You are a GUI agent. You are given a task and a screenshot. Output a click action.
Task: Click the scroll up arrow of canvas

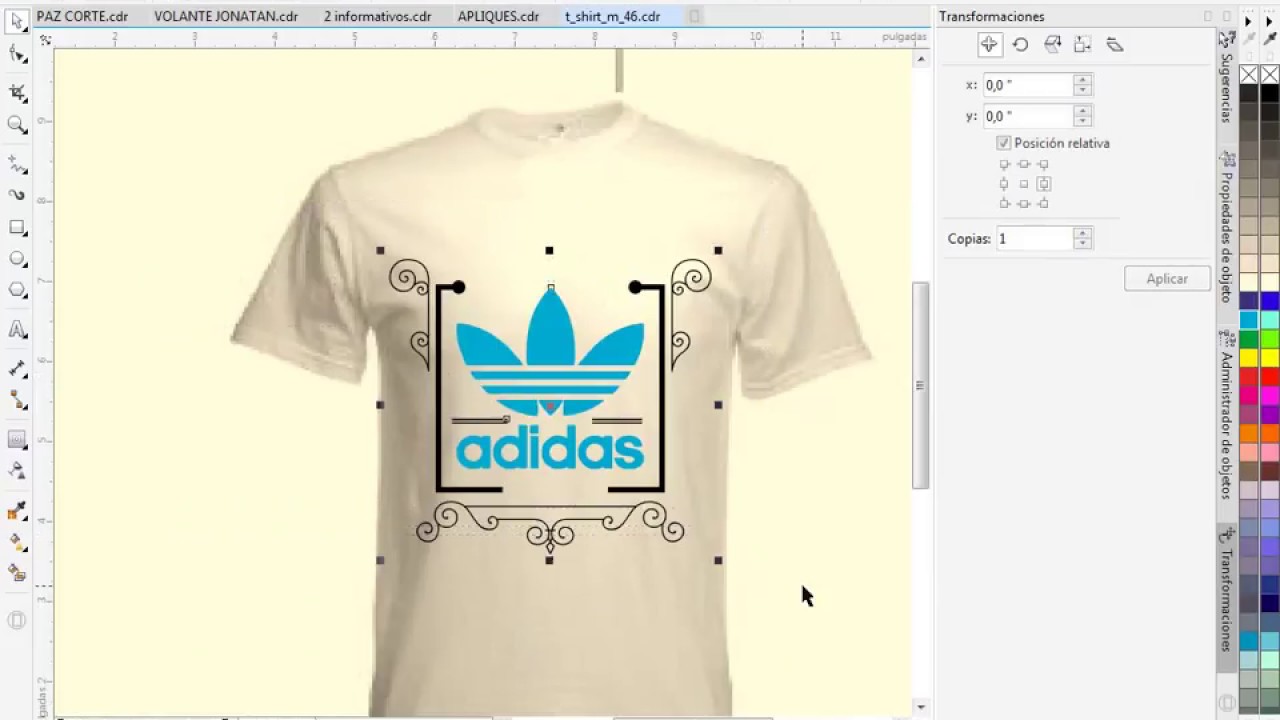tap(920, 60)
